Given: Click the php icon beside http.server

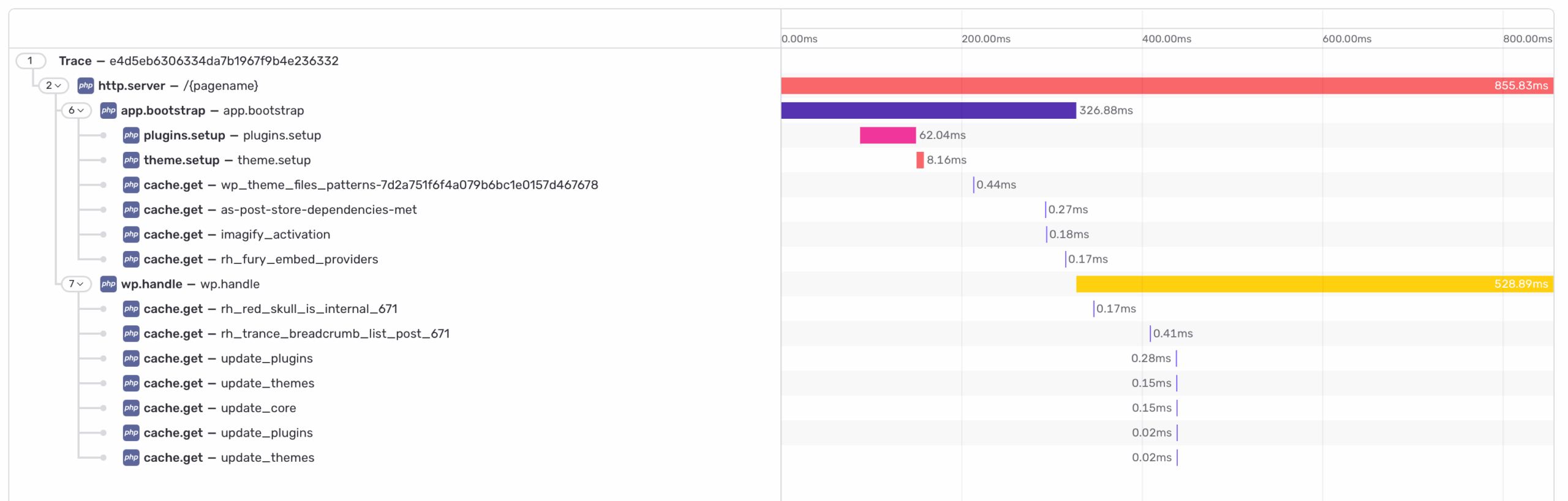Looking at the screenshot, I should (x=86, y=86).
